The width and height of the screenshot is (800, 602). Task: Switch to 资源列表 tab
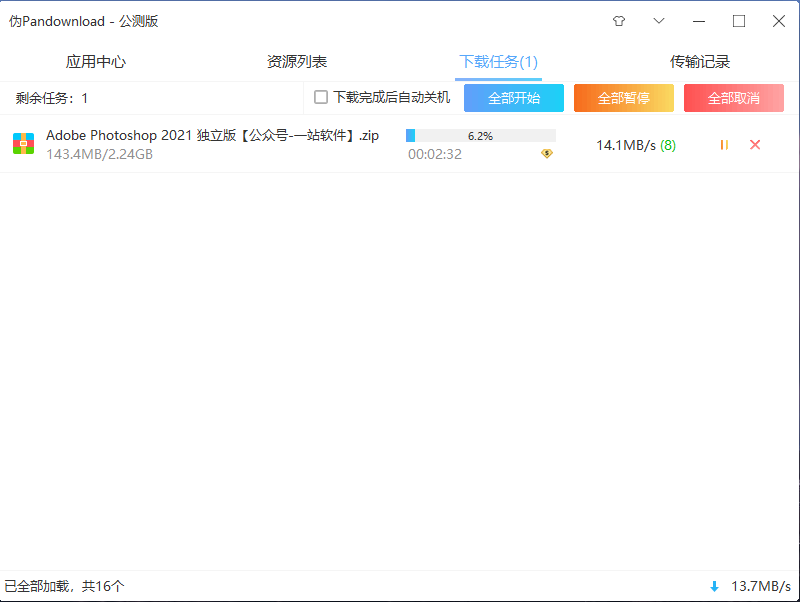click(296, 62)
